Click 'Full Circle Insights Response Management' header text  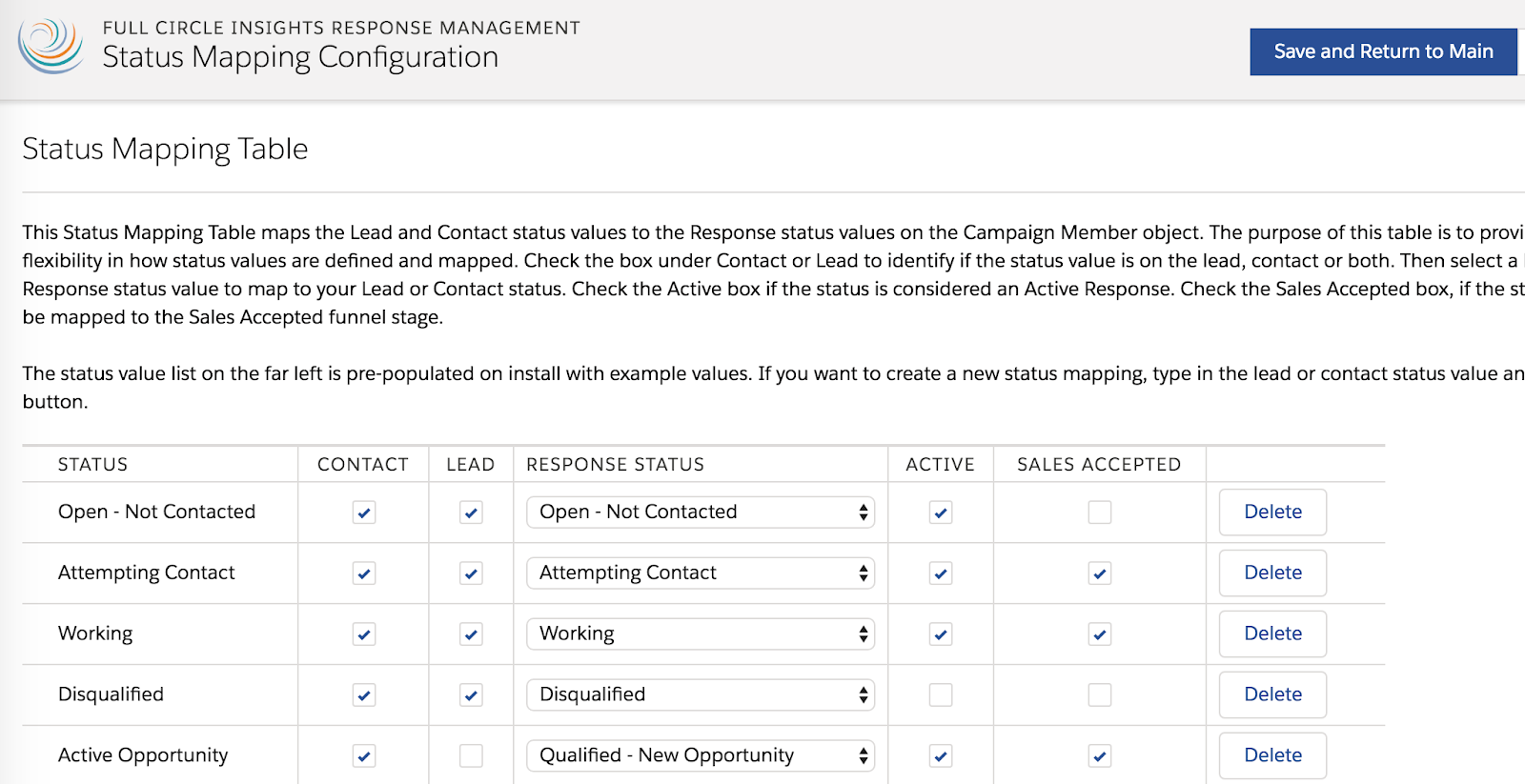[341, 28]
